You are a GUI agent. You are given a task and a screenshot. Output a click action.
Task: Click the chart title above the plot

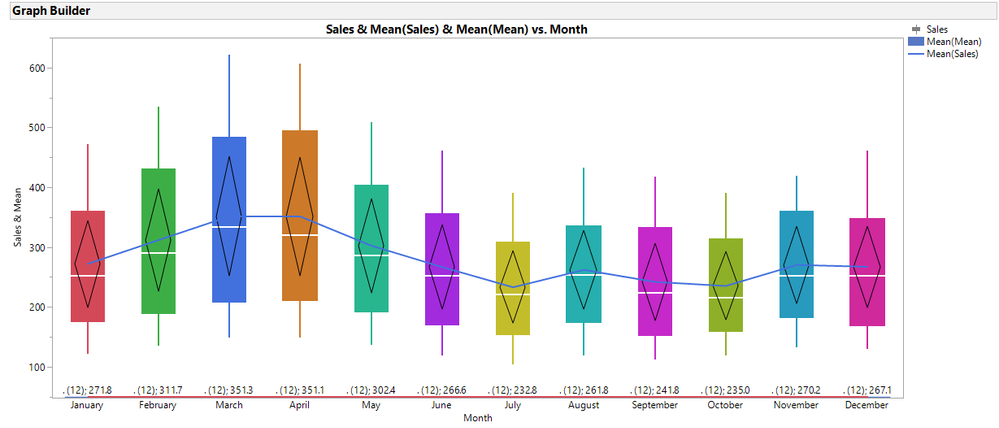(456, 29)
